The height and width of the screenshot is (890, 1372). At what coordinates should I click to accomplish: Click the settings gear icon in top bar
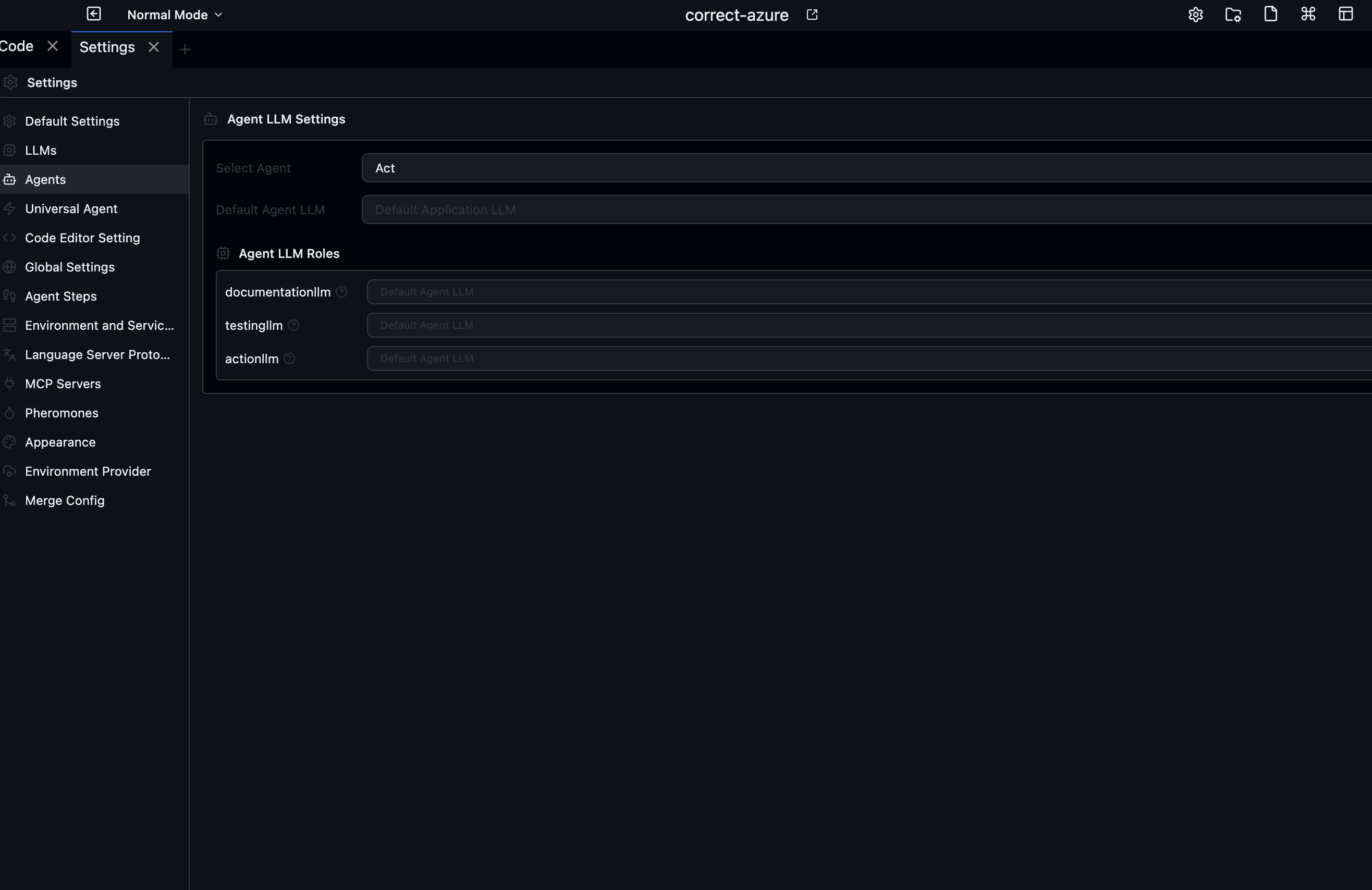[1195, 15]
